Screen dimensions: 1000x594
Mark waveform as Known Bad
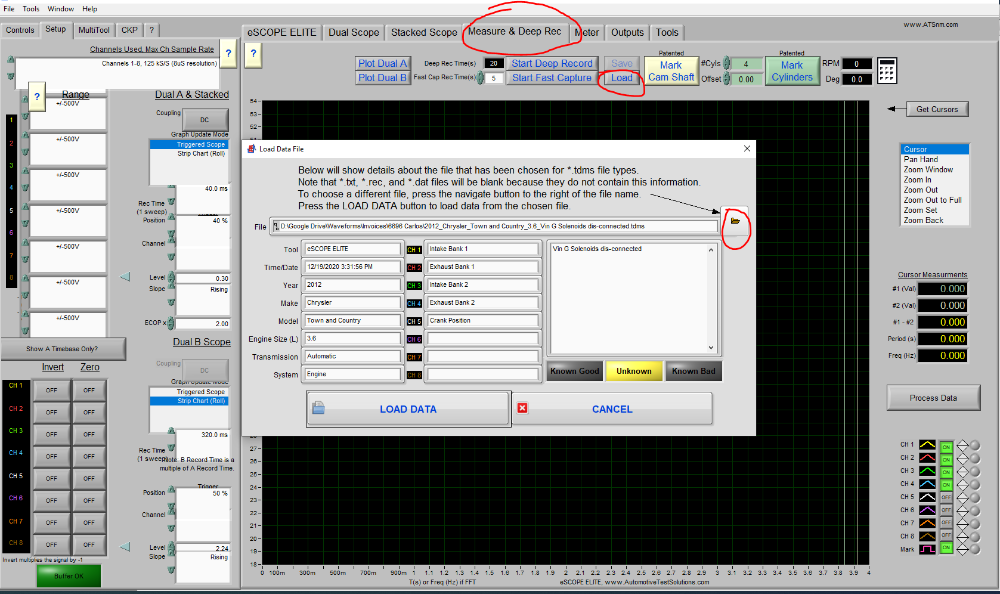(693, 371)
